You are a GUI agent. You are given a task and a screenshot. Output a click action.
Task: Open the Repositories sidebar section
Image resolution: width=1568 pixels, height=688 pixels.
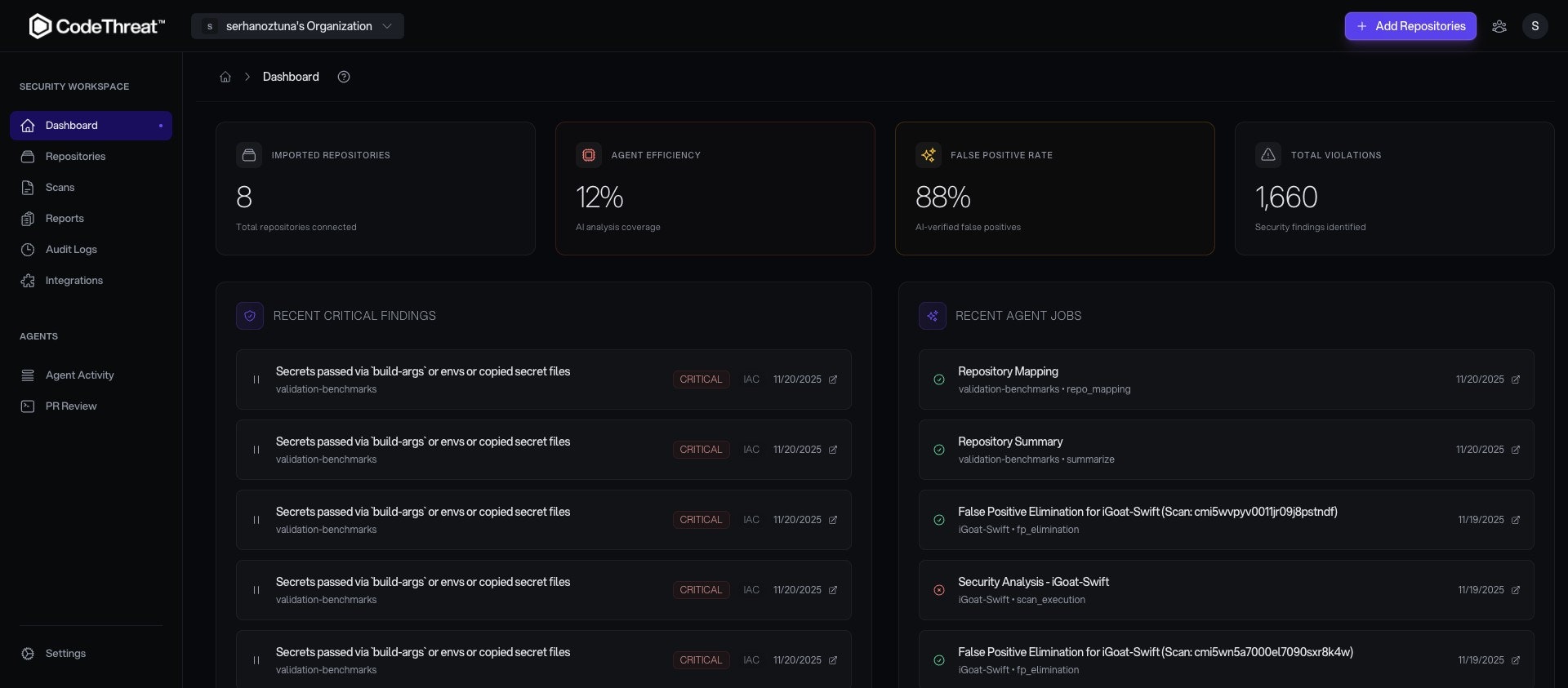[x=75, y=157]
